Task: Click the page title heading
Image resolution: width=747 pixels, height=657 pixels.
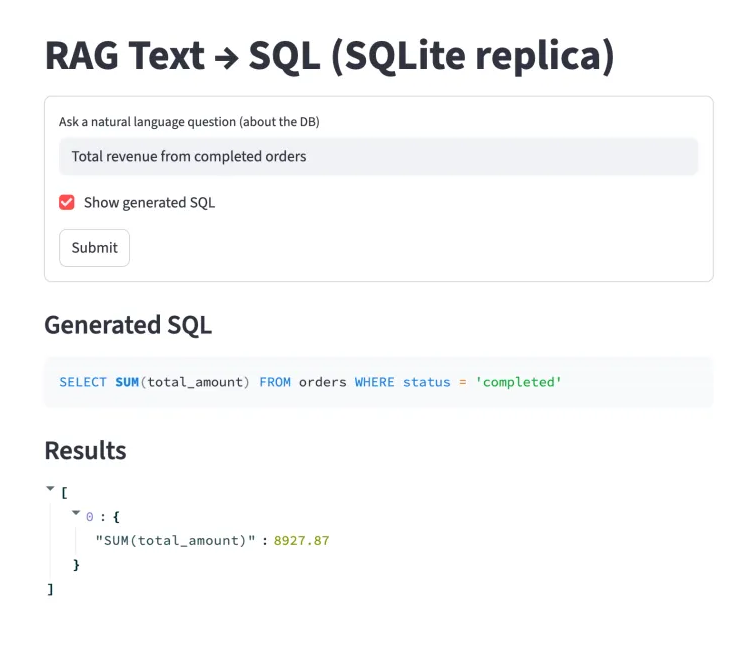Action: 329,56
